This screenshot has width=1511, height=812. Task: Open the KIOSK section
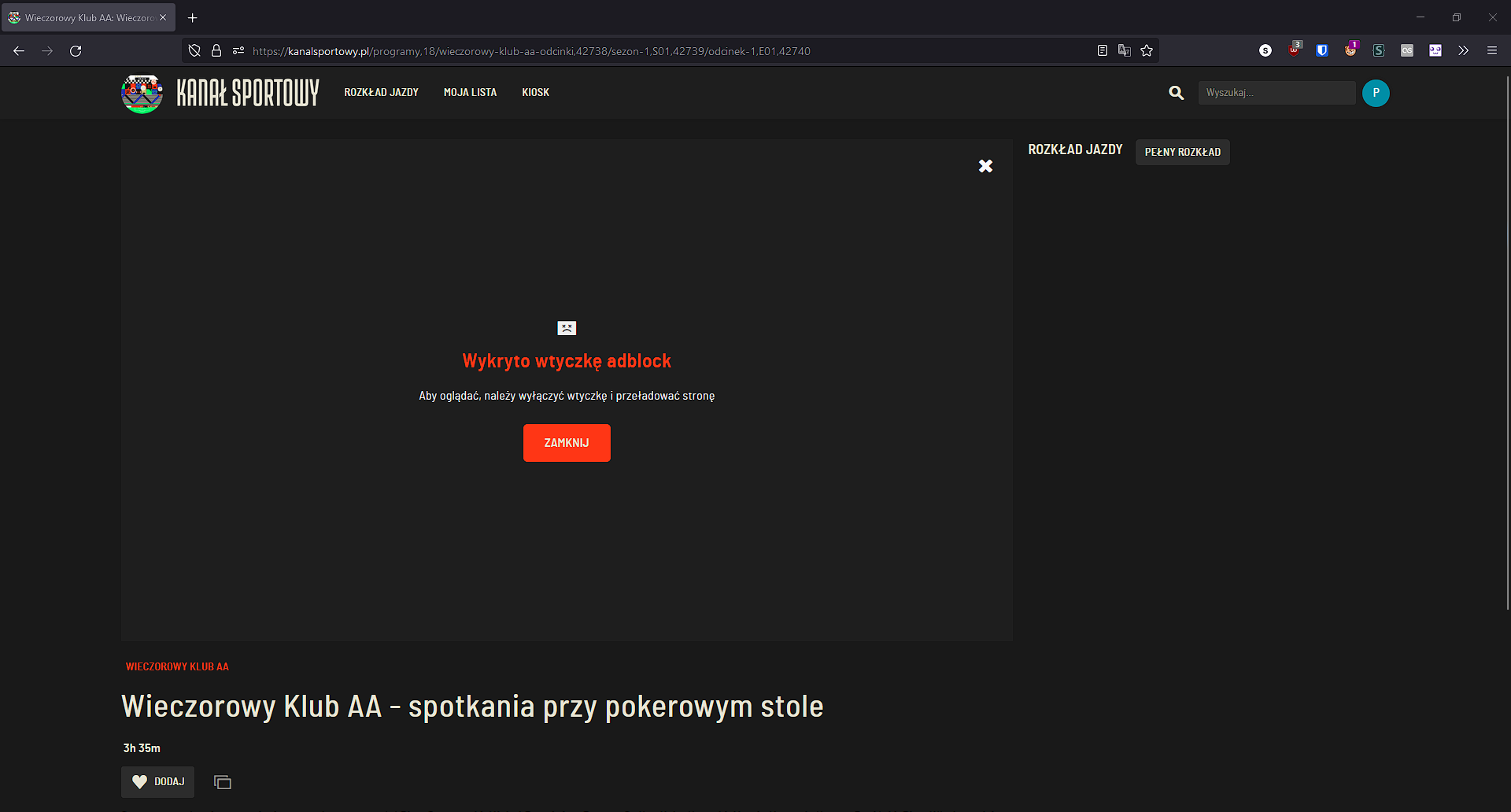(535, 92)
